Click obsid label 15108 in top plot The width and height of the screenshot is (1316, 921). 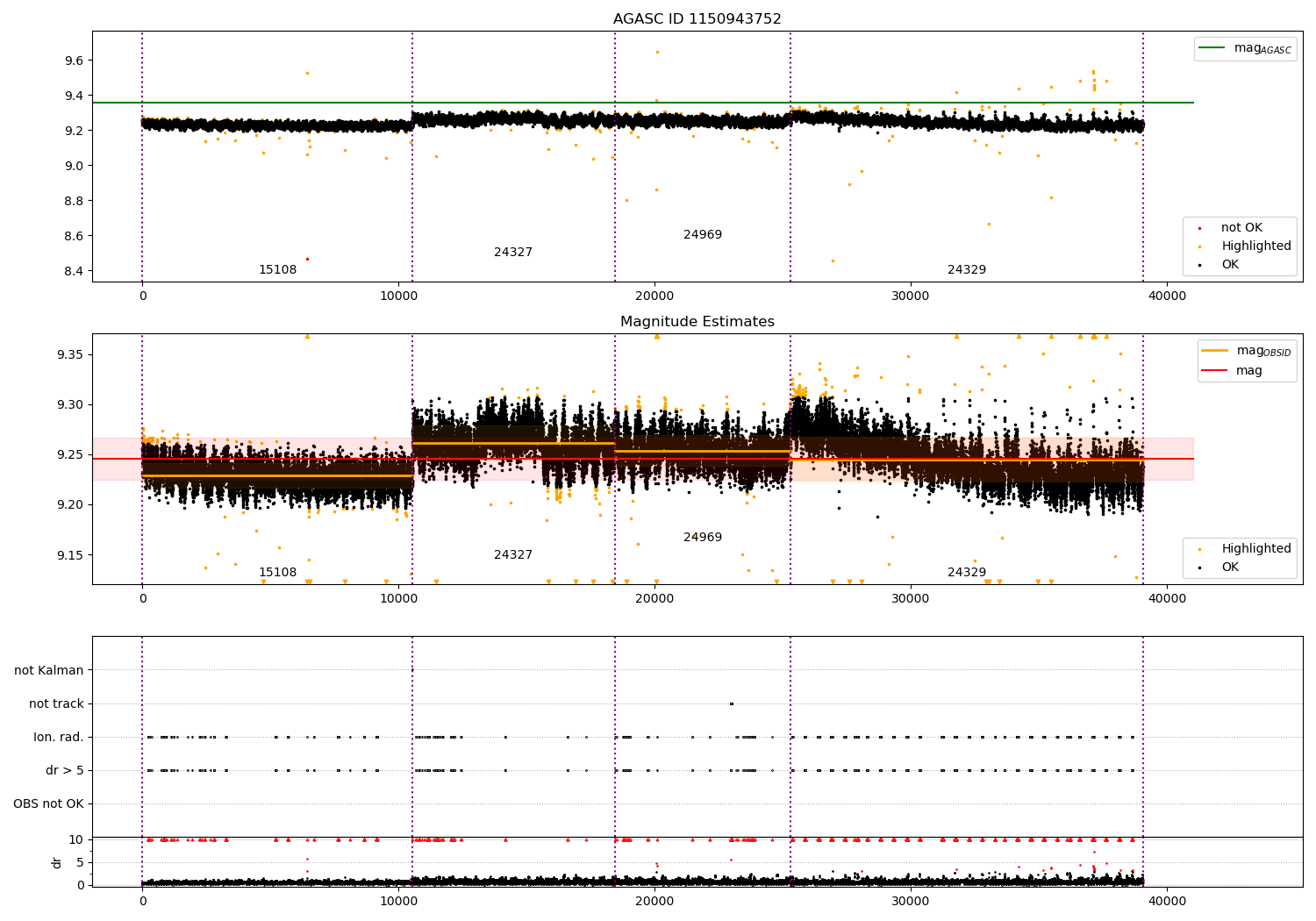click(277, 270)
